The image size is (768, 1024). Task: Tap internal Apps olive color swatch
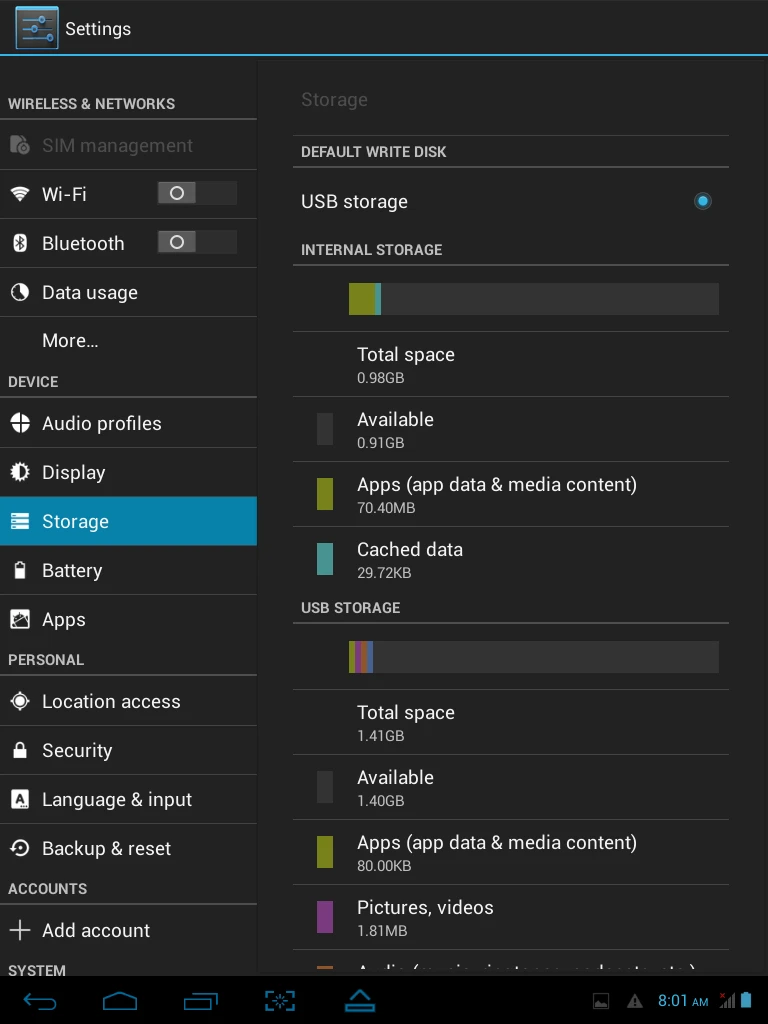click(x=325, y=494)
